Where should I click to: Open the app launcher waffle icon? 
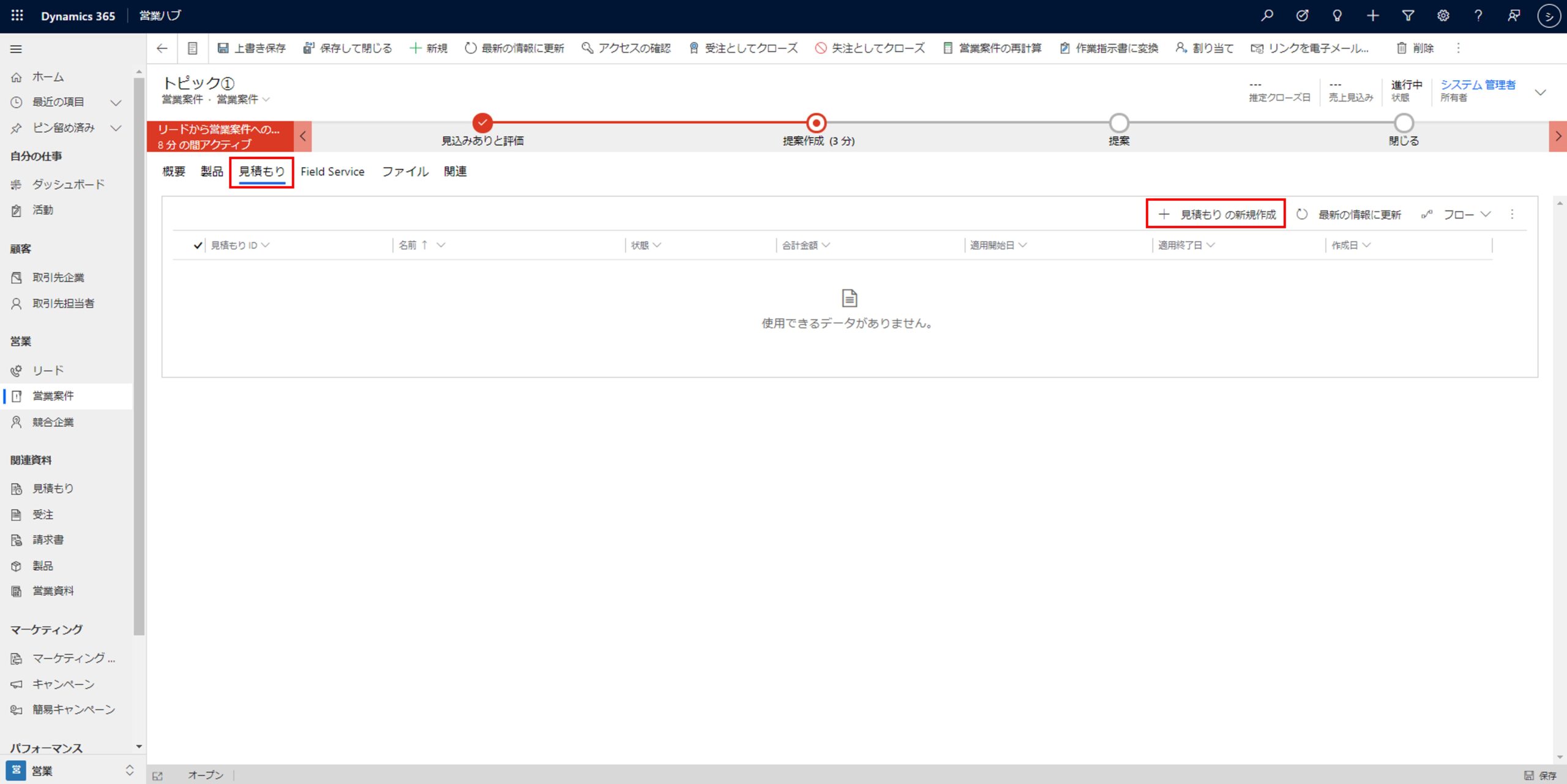click(x=17, y=16)
